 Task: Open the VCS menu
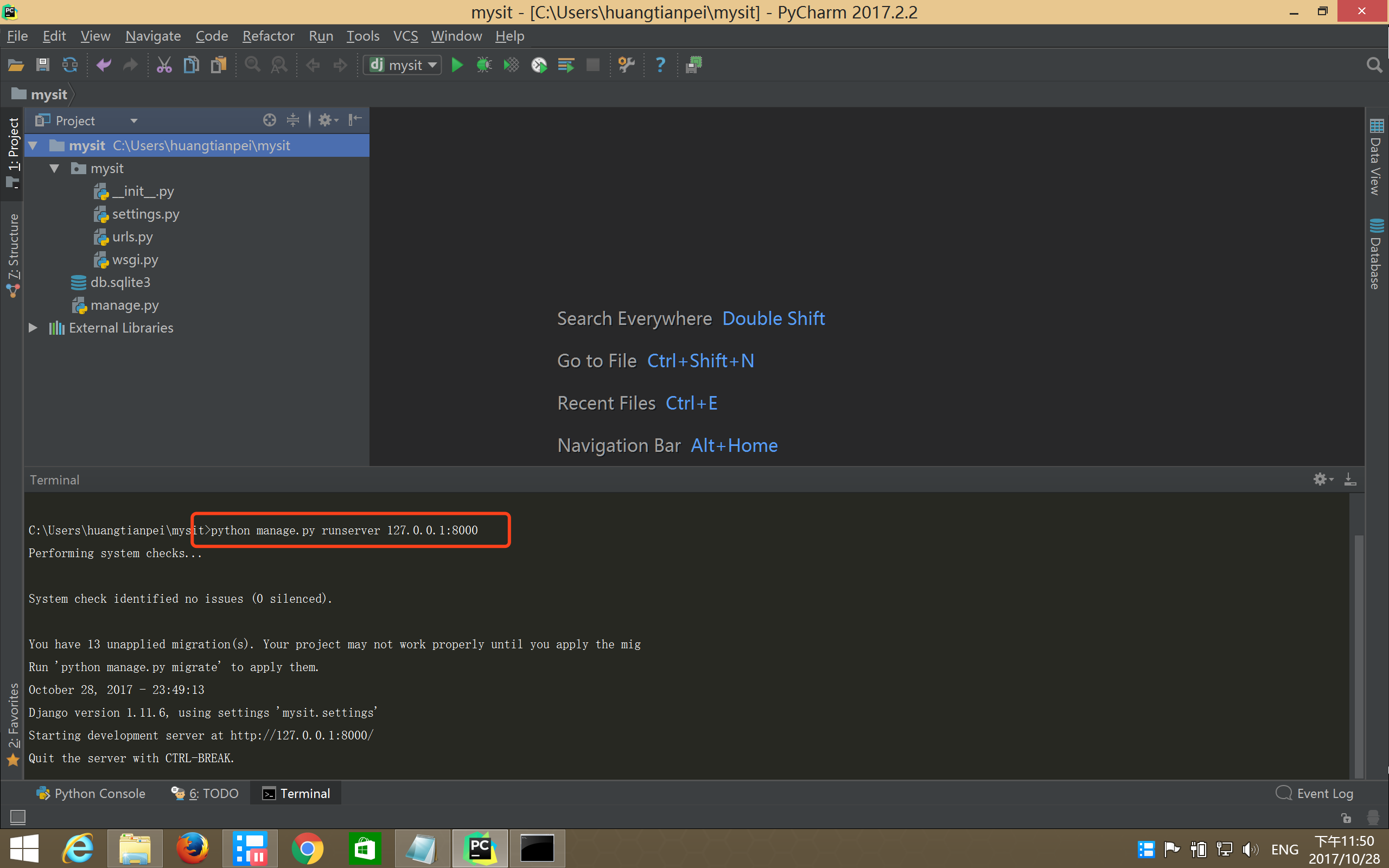(405, 36)
